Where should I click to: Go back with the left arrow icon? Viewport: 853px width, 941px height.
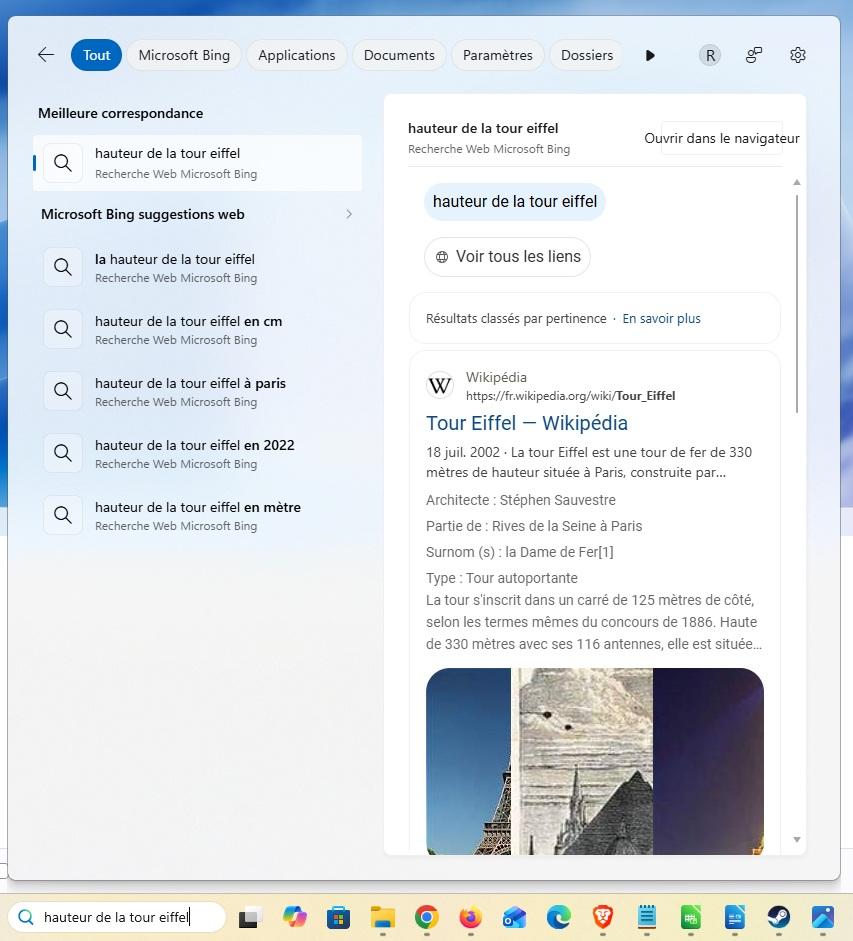(x=46, y=55)
